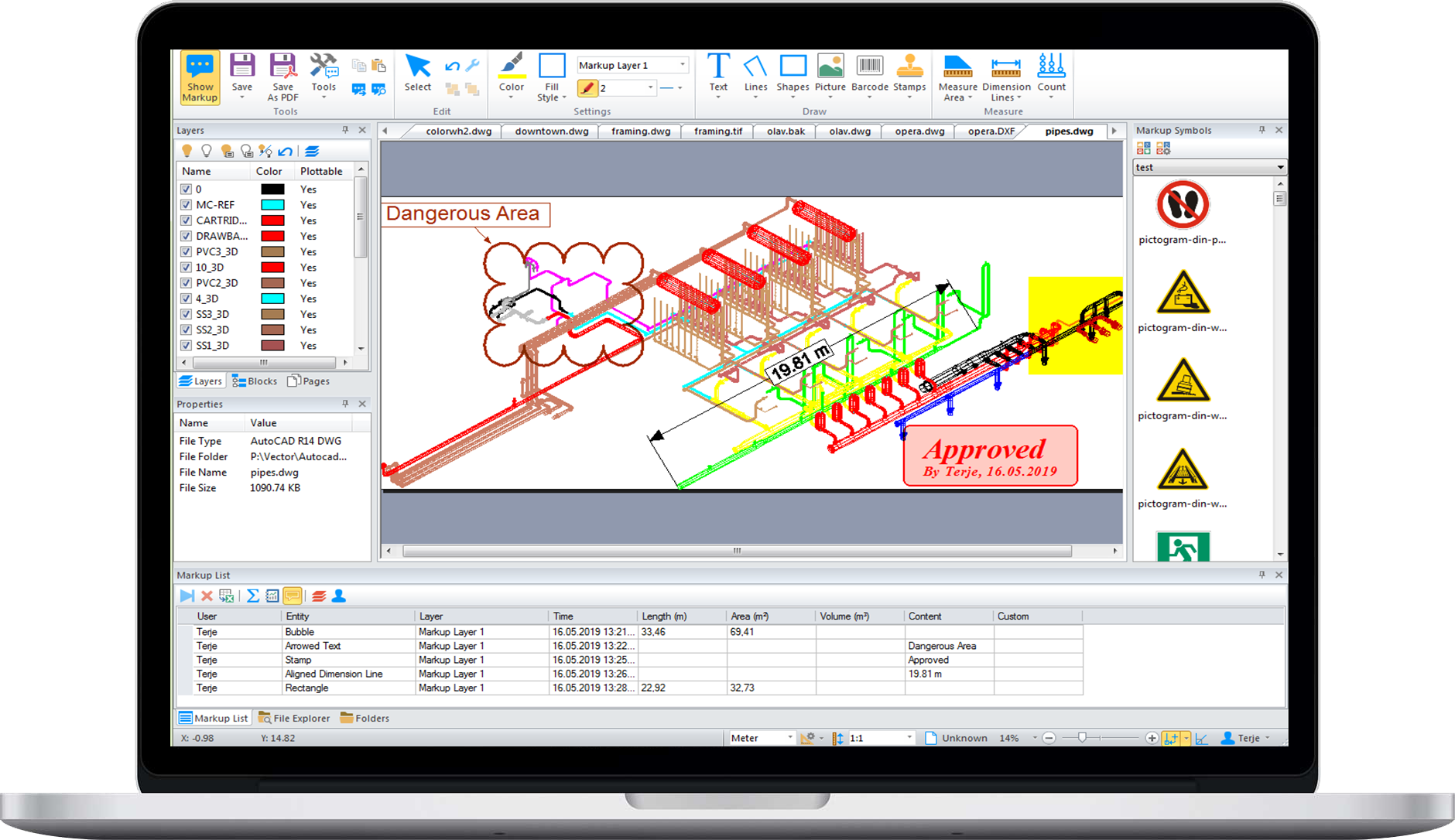Switch to the framing.tif tab
This screenshot has height=840, width=1455.
pyautogui.click(x=718, y=131)
